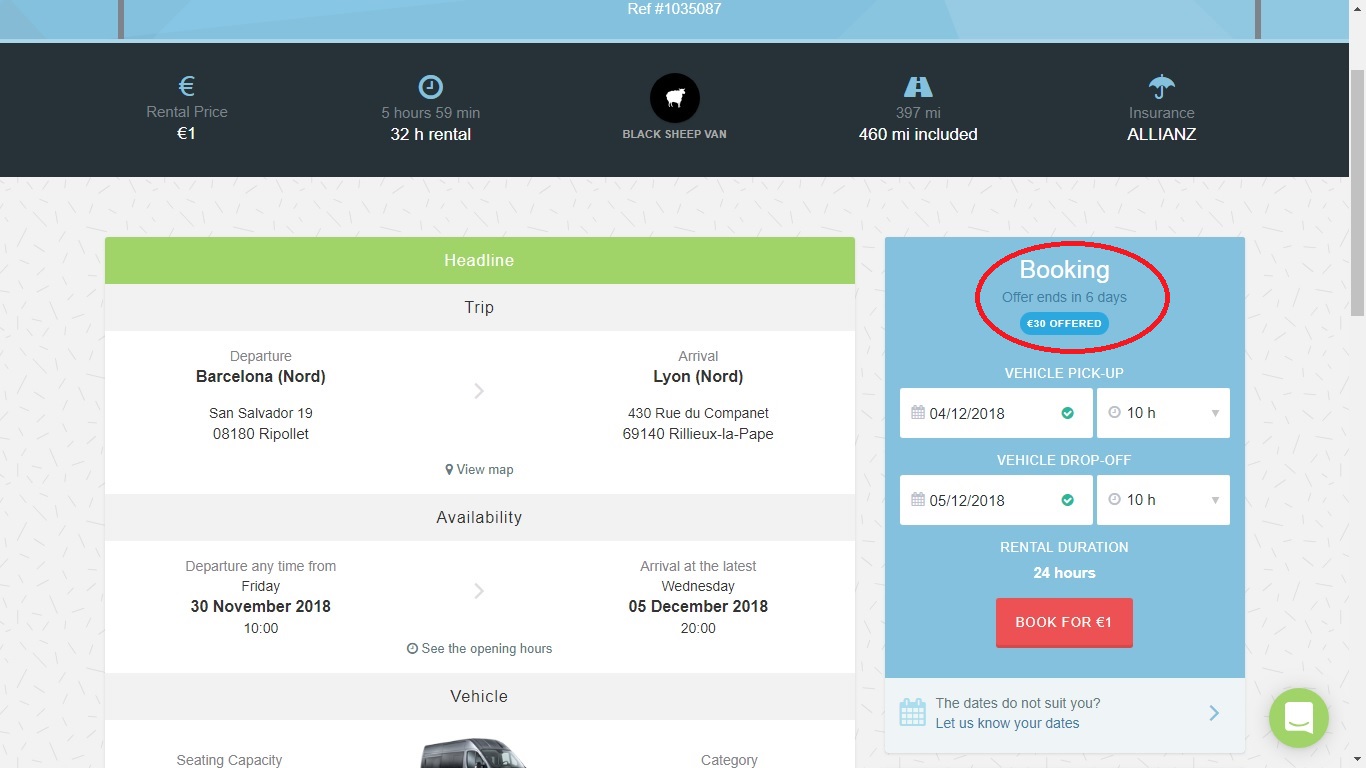The width and height of the screenshot is (1366, 768).
Task: Click the Lyon (Nord) arrival name
Action: click(698, 377)
